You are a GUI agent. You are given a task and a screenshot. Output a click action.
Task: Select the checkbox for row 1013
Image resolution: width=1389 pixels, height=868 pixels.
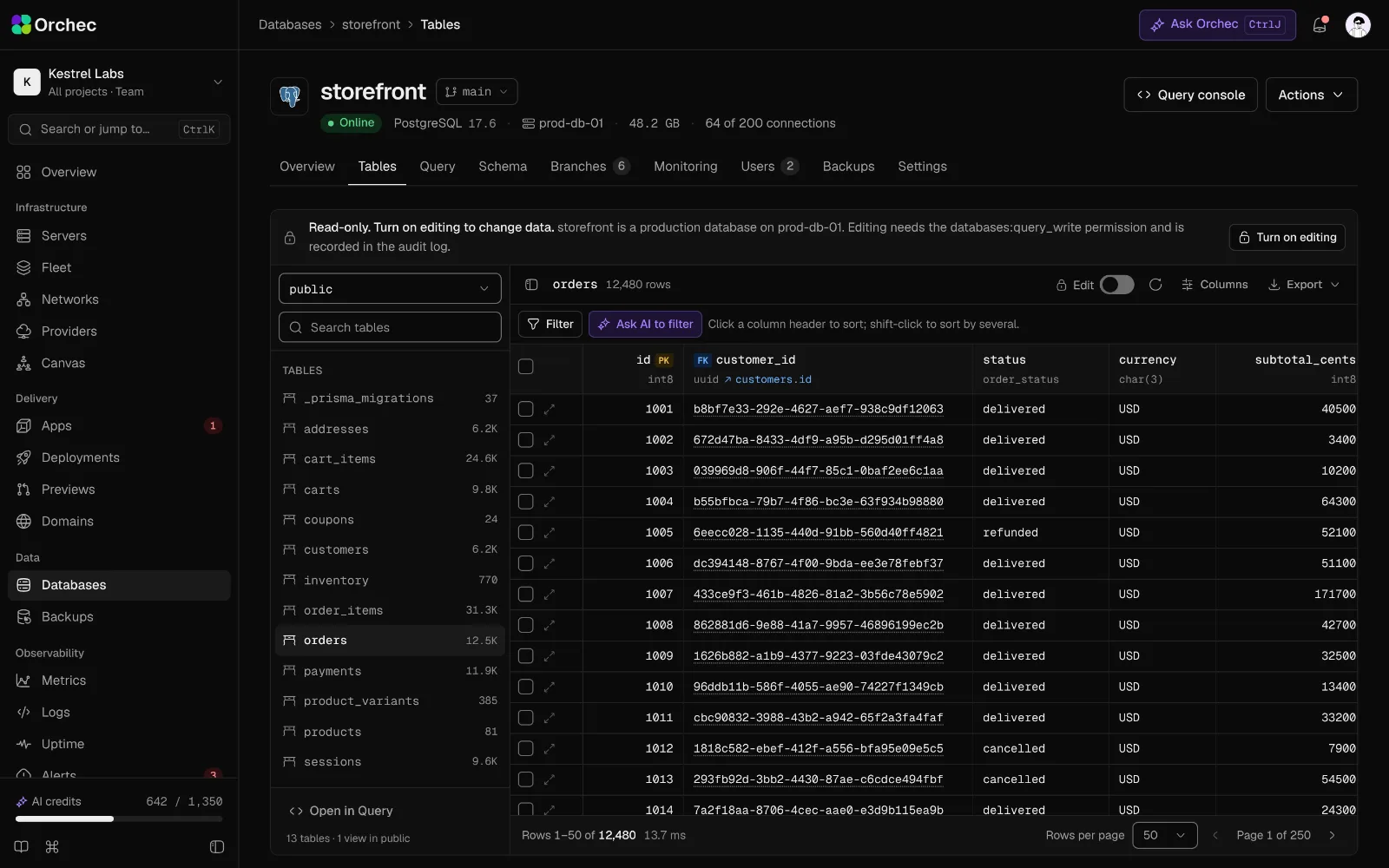click(x=526, y=779)
